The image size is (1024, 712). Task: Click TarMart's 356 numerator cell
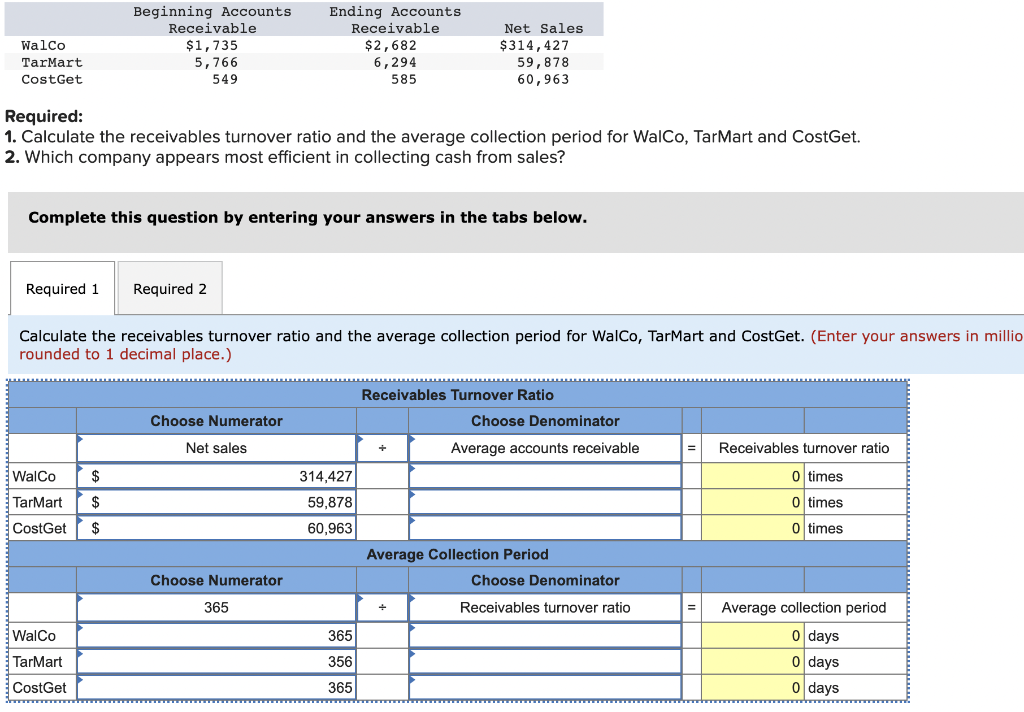[250, 661]
